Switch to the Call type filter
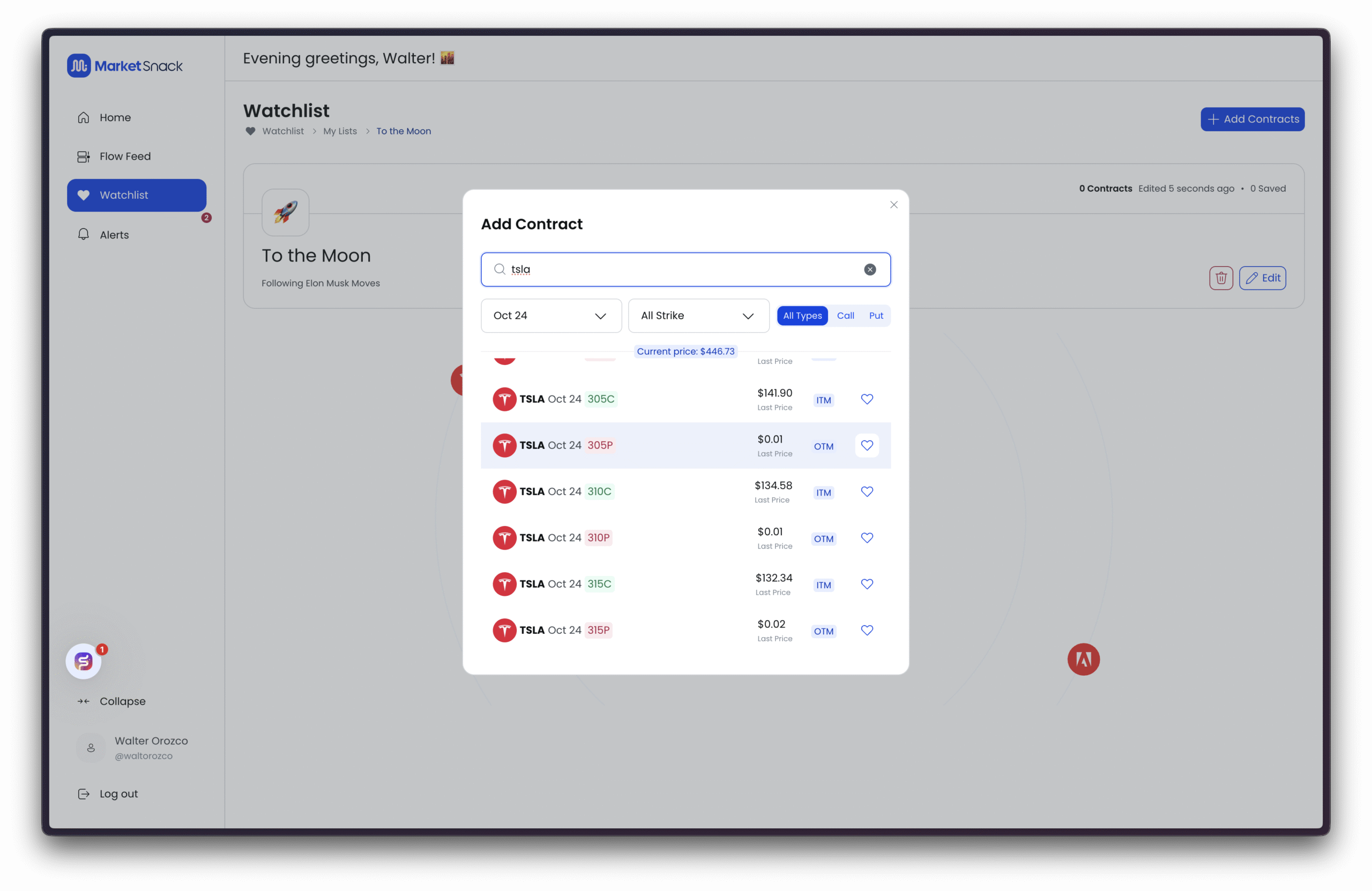This screenshot has height=891, width=1372. point(845,315)
